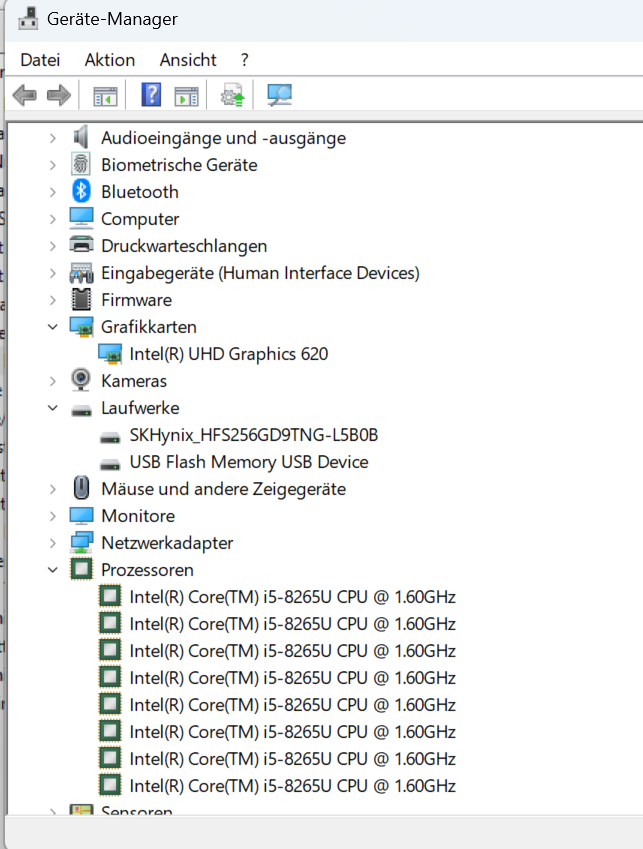Click the monitor icon beside Computer
The height and width of the screenshot is (849, 643).
coord(81,218)
